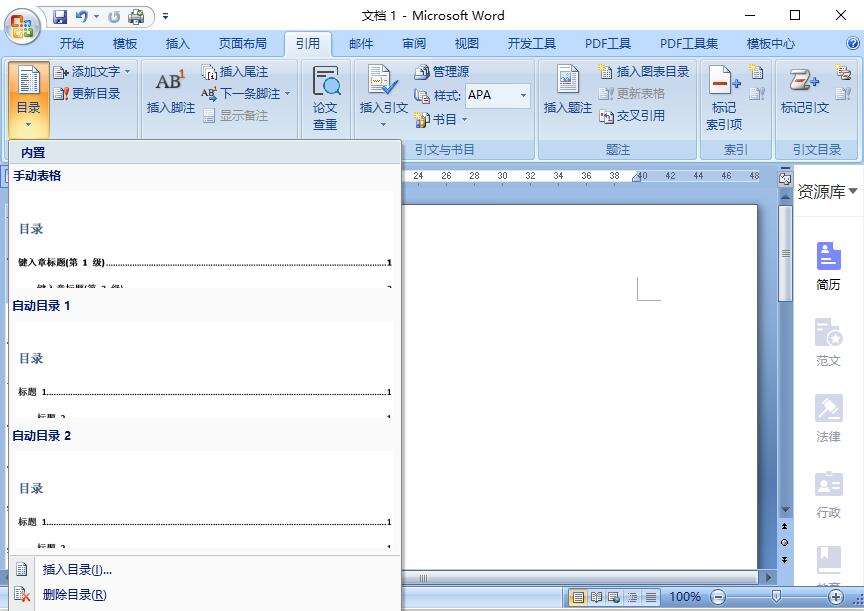Click 更新表格 update table of figures
The width and height of the screenshot is (864, 611).
631,94
